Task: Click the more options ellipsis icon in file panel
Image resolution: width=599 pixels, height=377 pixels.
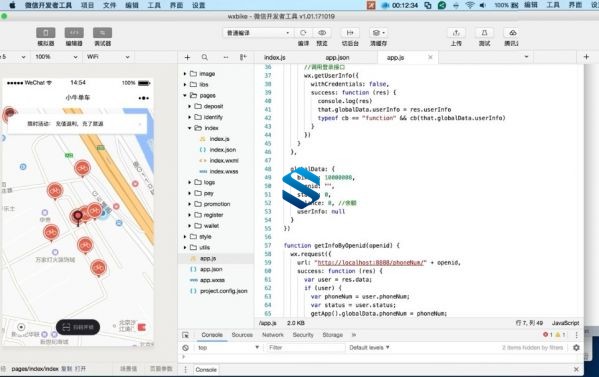Action: (226, 57)
